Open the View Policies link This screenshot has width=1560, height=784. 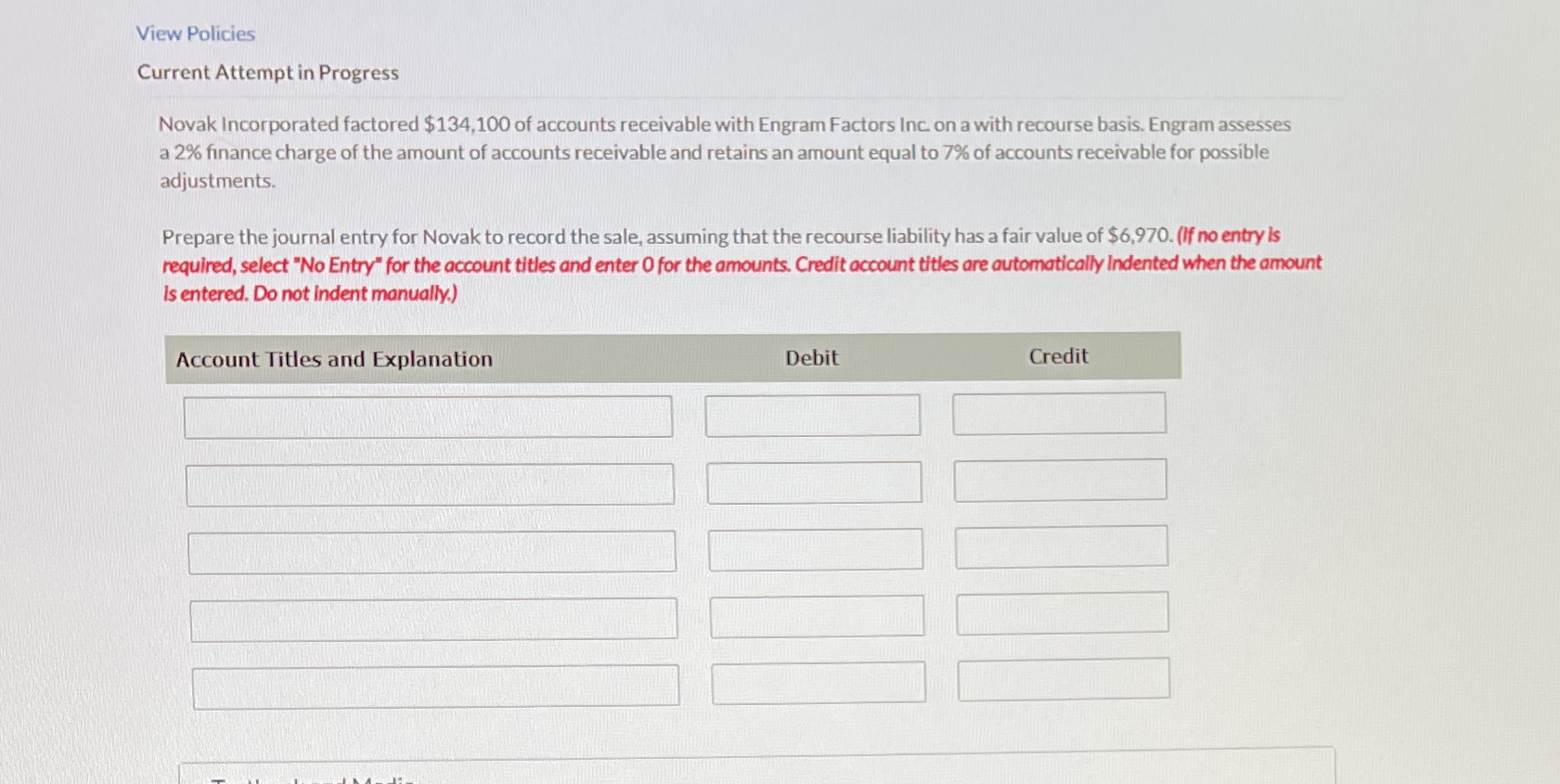[194, 33]
